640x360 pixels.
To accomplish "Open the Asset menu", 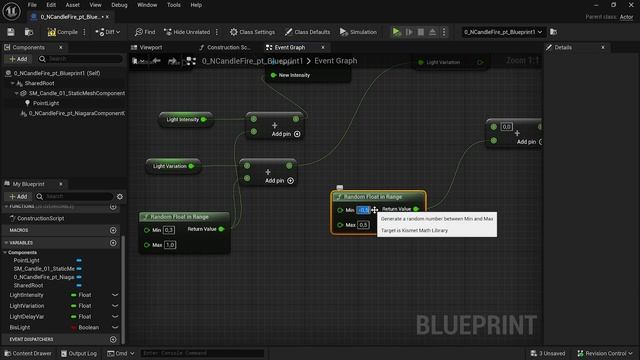I will [x=73, y=5].
